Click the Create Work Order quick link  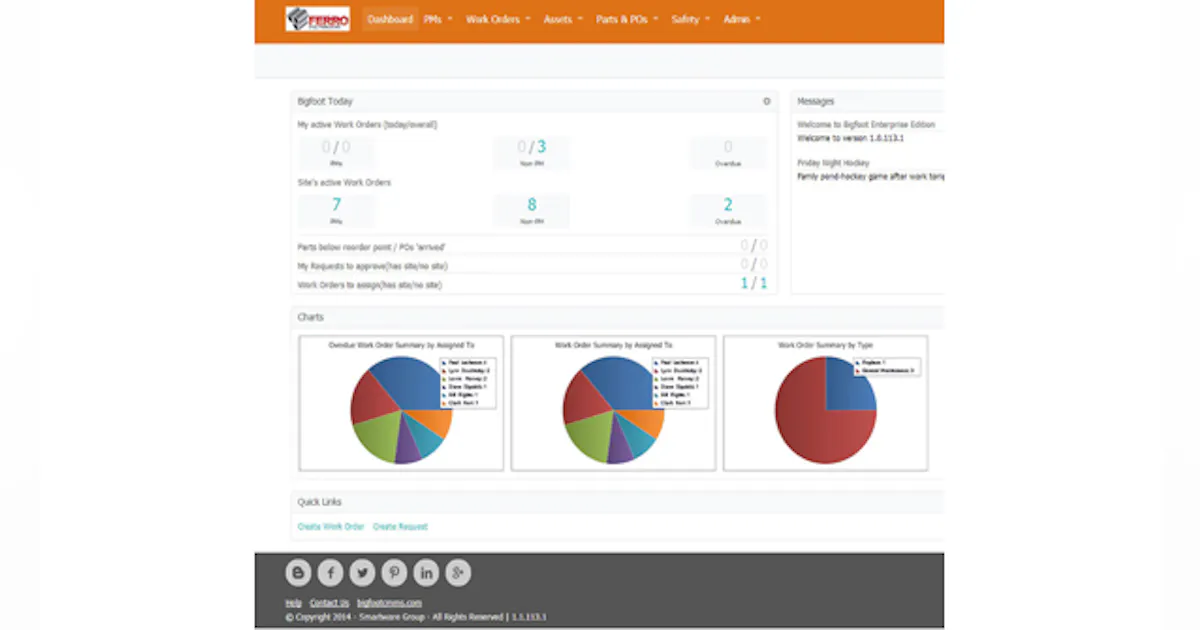331,526
